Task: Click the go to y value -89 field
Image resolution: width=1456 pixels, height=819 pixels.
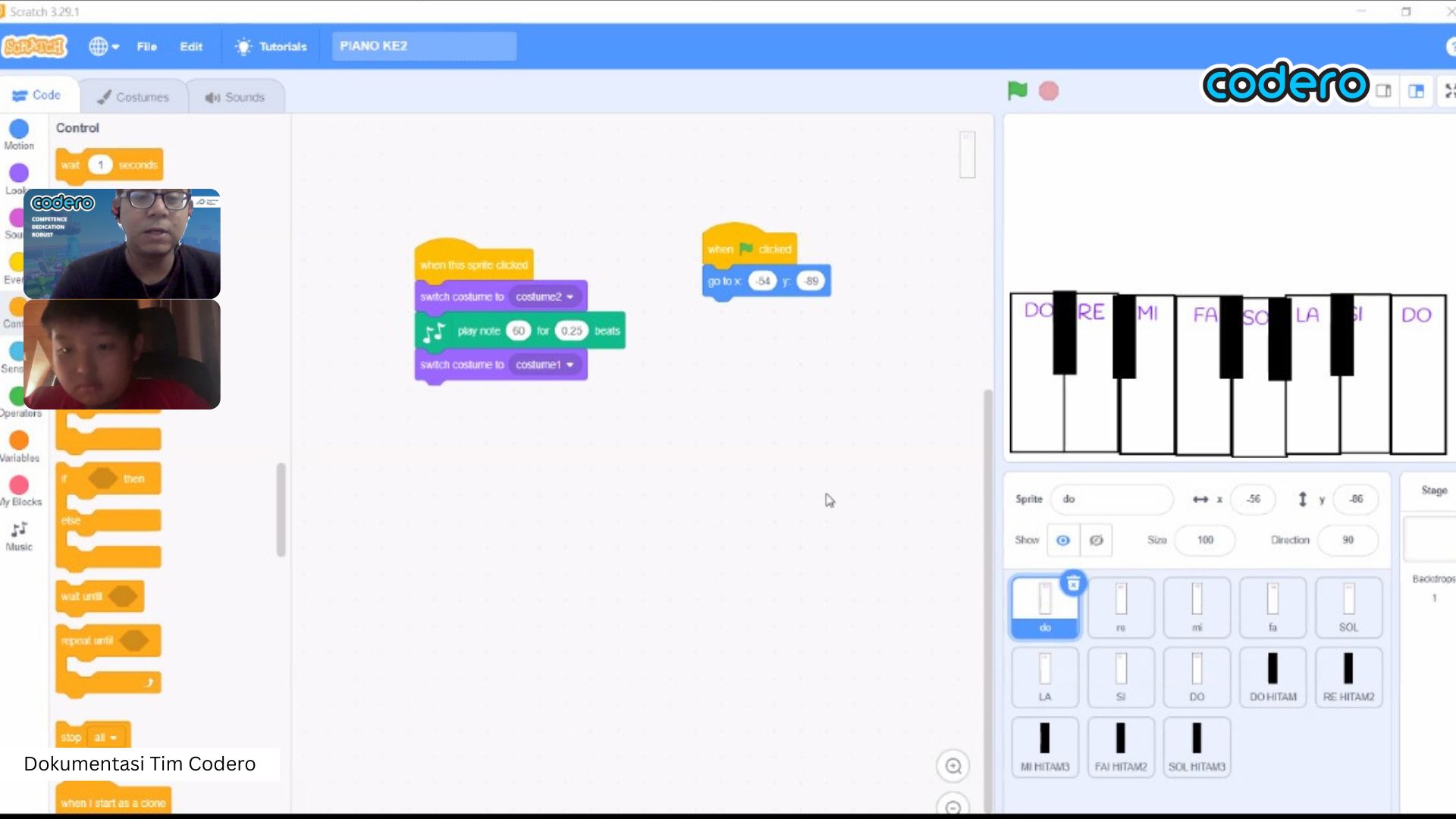Action: pos(811,281)
